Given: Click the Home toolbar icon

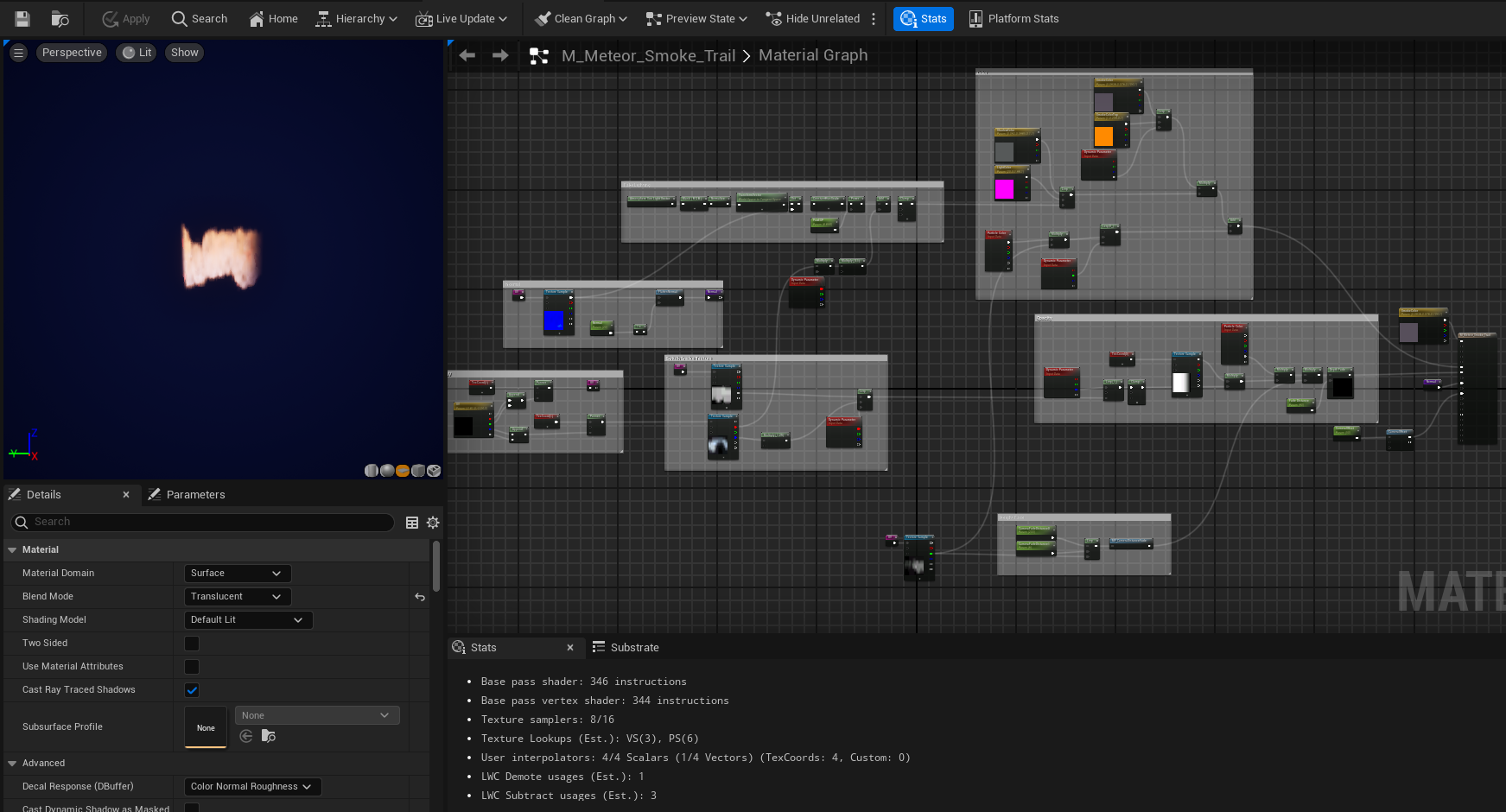Looking at the screenshot, I should pos(257,18).
